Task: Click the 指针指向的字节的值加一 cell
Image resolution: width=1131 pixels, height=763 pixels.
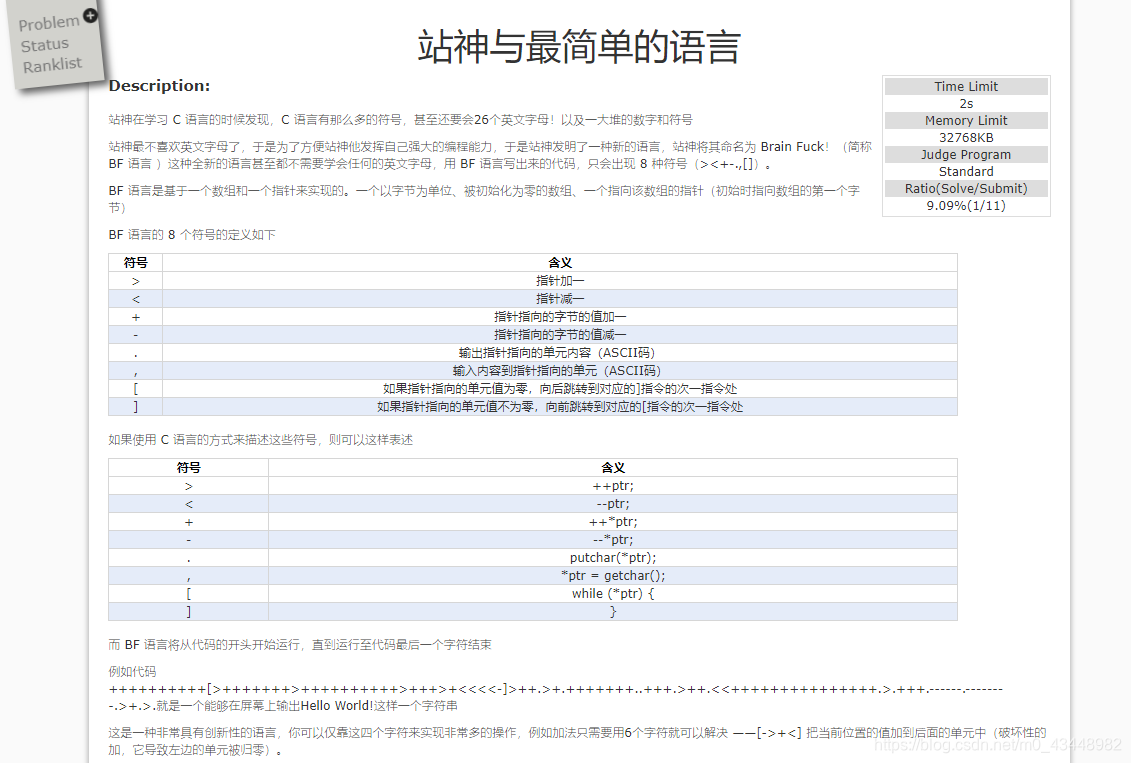Action: tap(560, 317)
